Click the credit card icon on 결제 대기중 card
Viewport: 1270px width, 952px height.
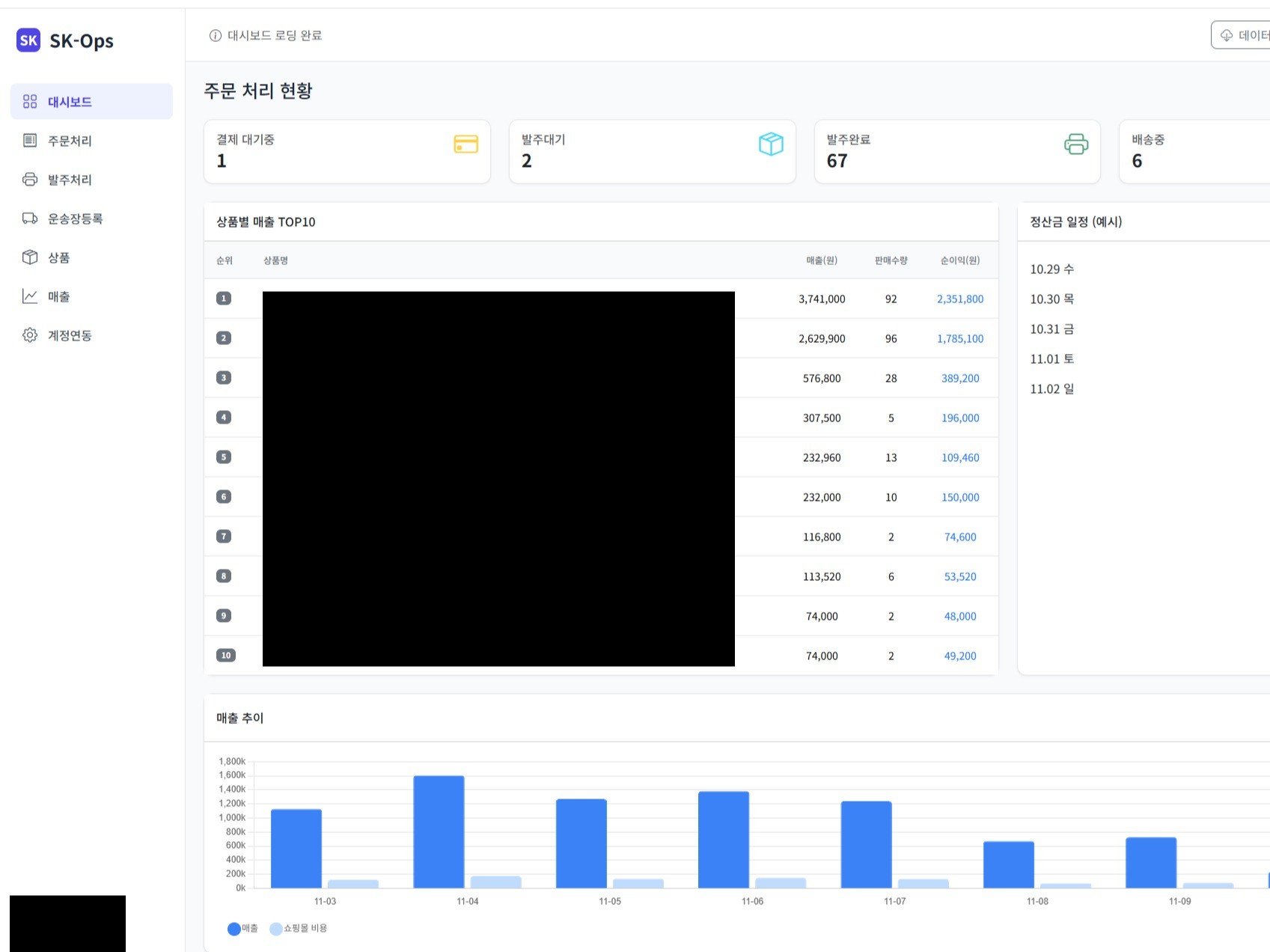coord(465,144)
